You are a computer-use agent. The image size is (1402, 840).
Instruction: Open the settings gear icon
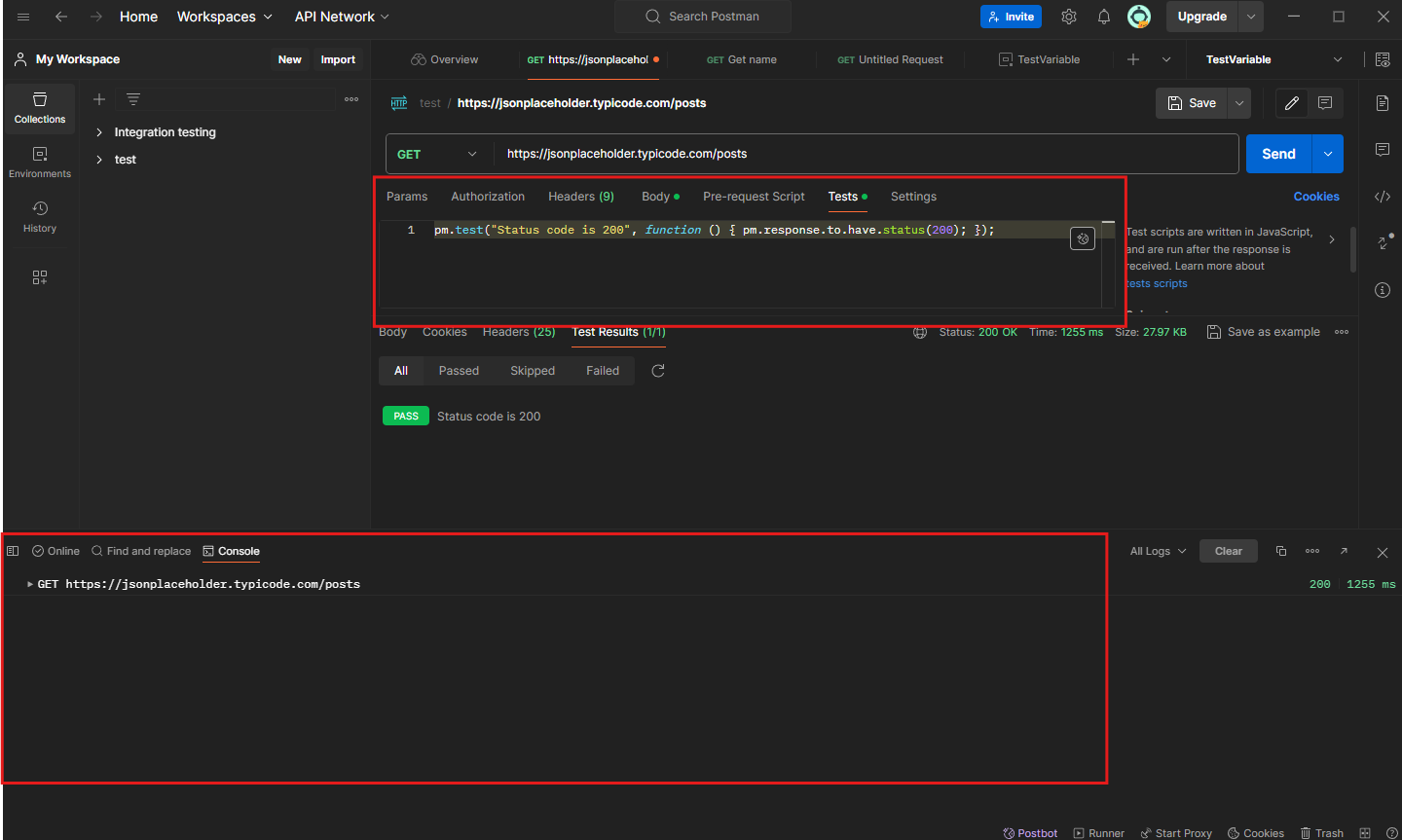pos(1069,17)
